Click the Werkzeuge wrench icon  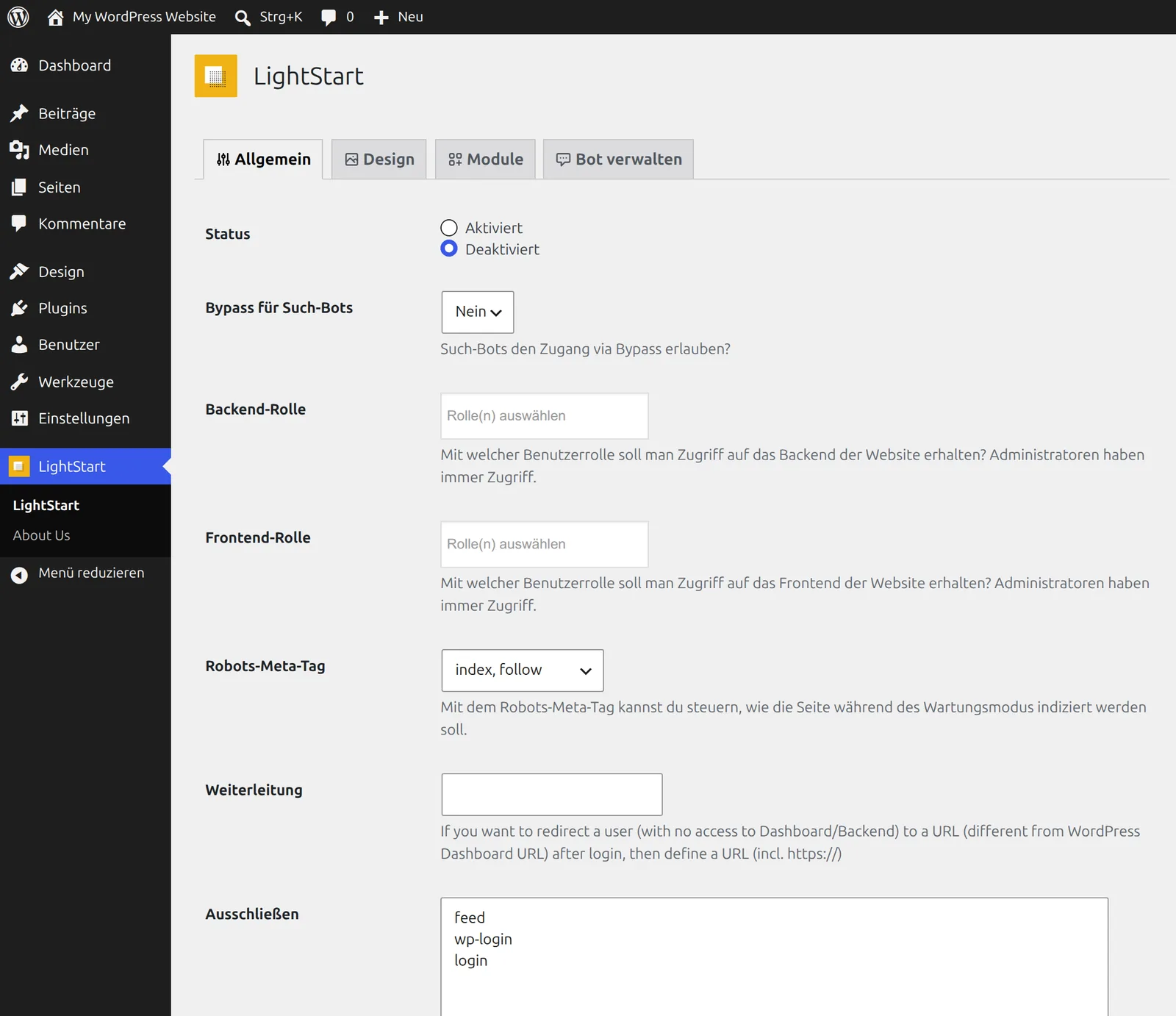pos(19,382)
